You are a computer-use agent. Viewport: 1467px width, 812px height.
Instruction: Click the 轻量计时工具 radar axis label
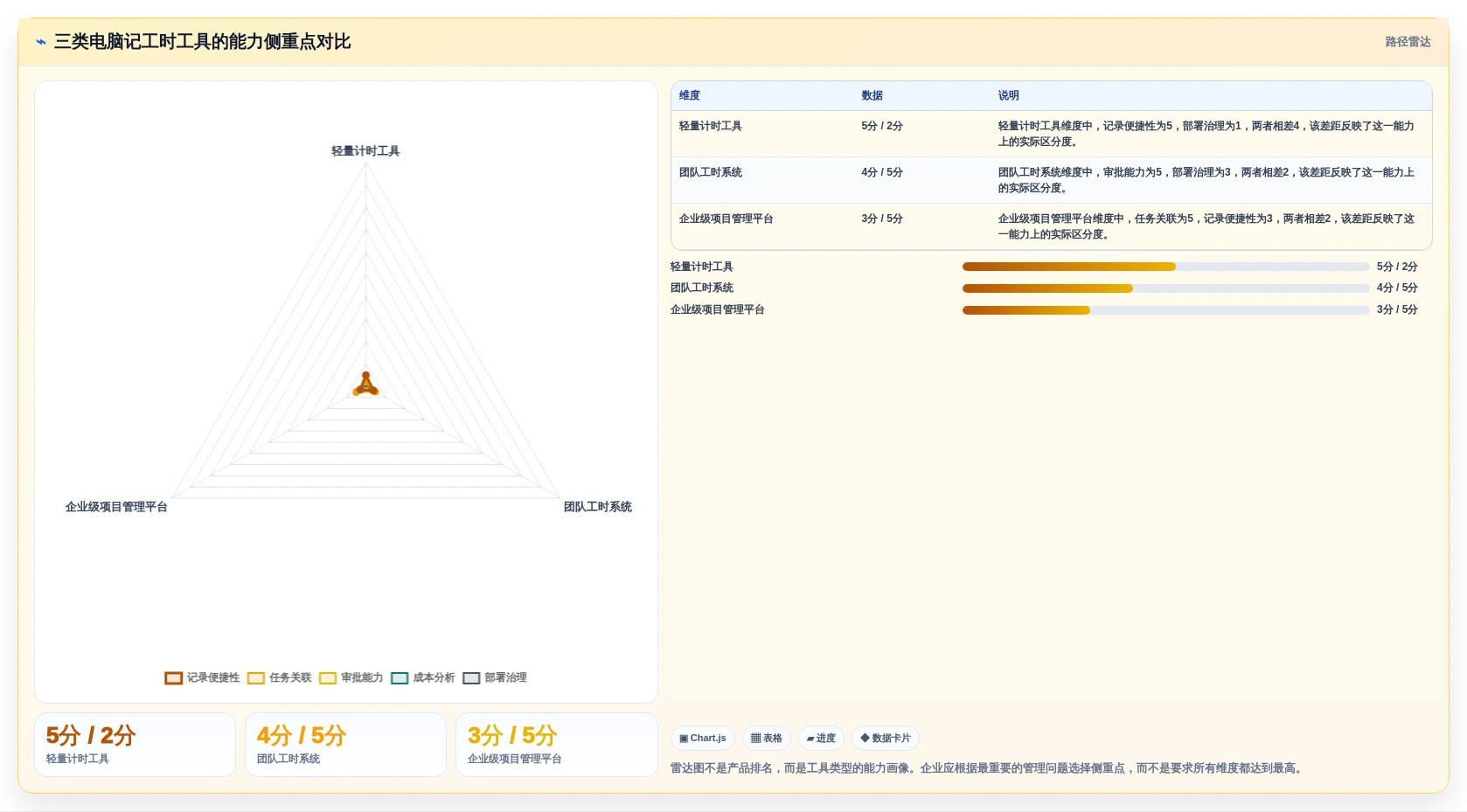[365, 151]
